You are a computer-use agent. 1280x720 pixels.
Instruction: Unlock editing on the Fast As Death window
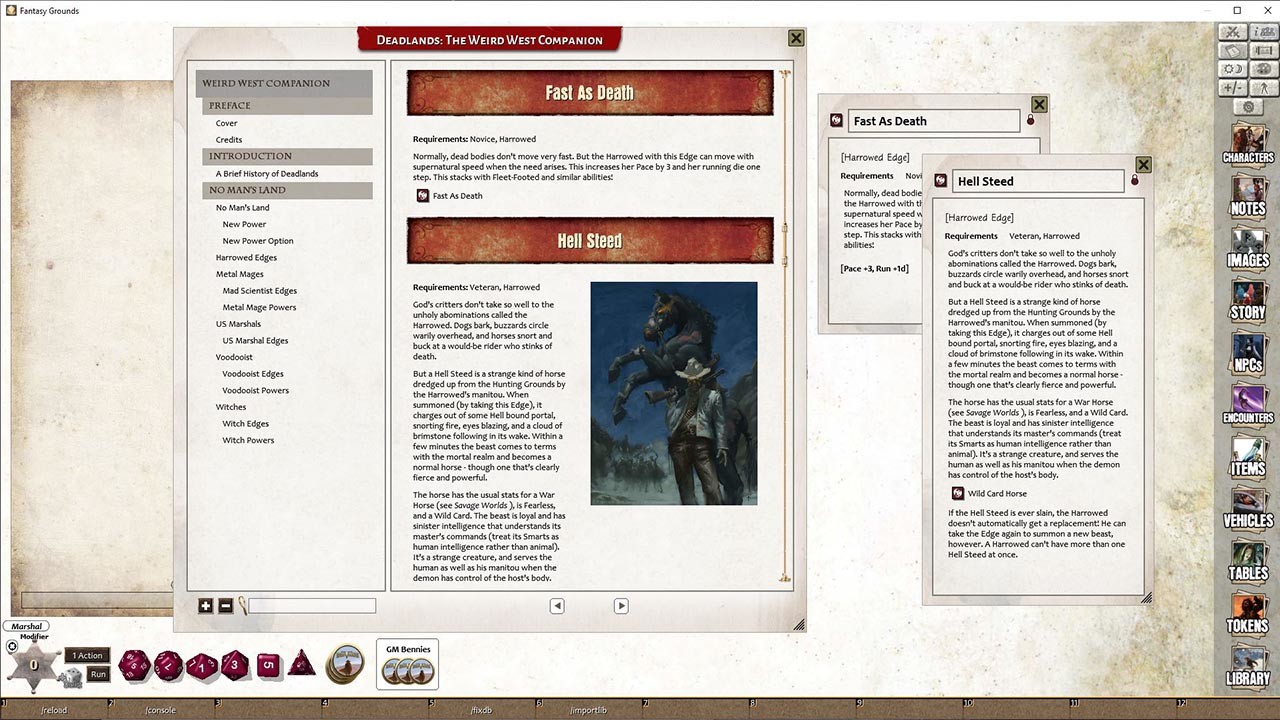click(x=1030, y=119)
